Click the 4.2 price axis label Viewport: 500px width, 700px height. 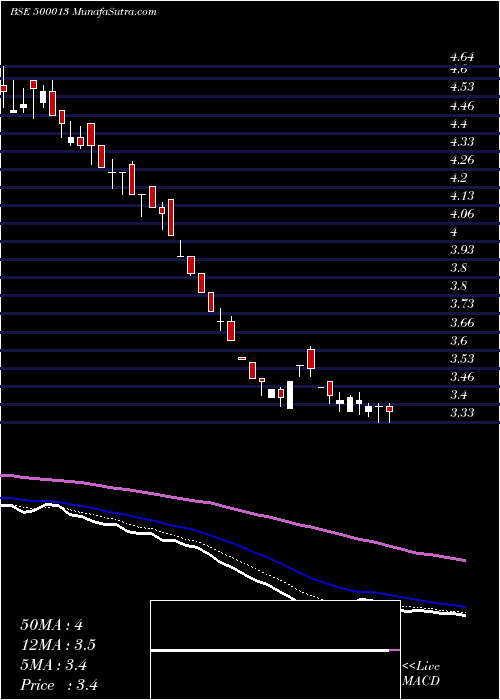pyautogui.click(x=458, y=178)
